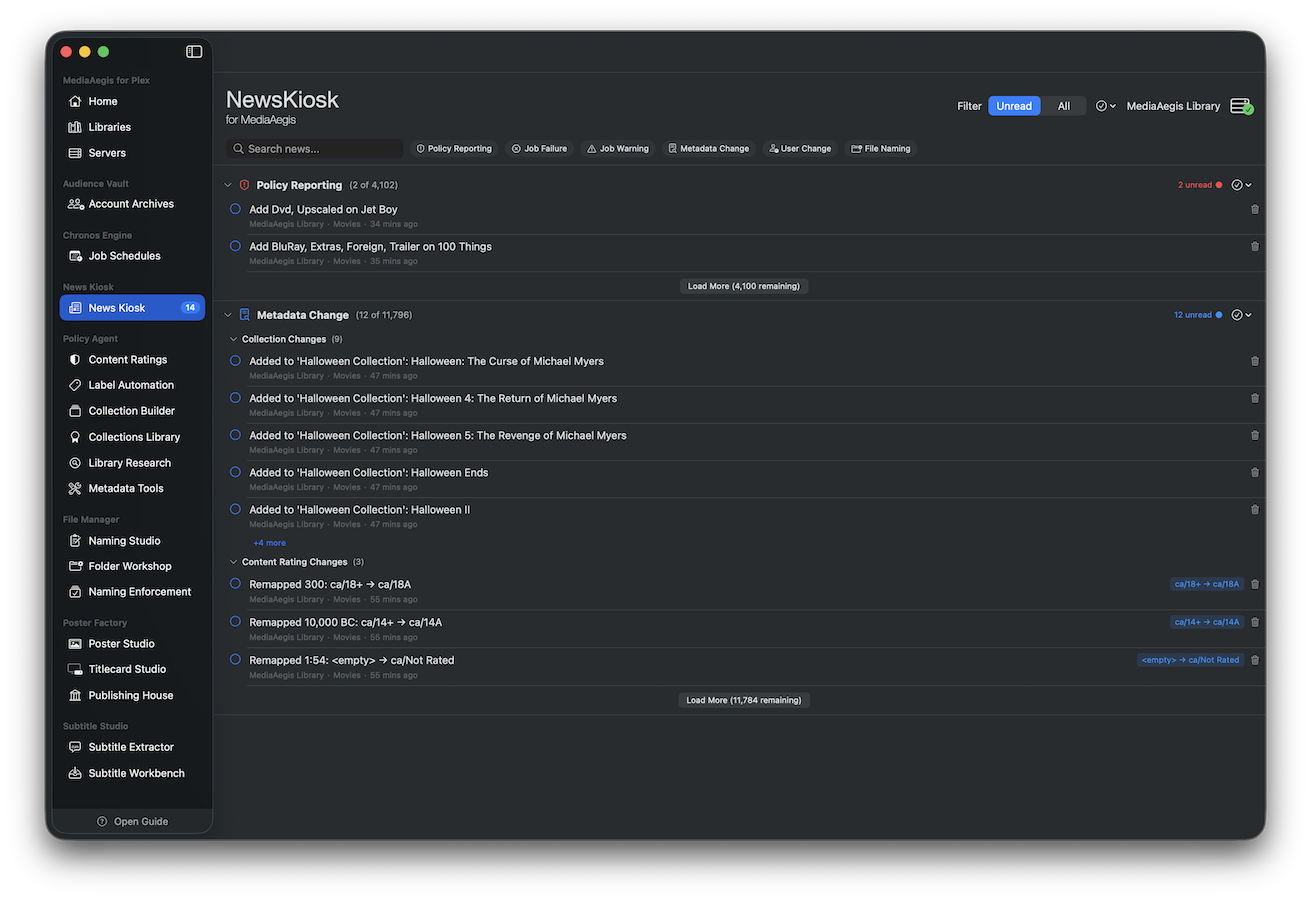Click the question mark icon beside Open Guide
Screen dimensions: 1311x900
(102, 822)
